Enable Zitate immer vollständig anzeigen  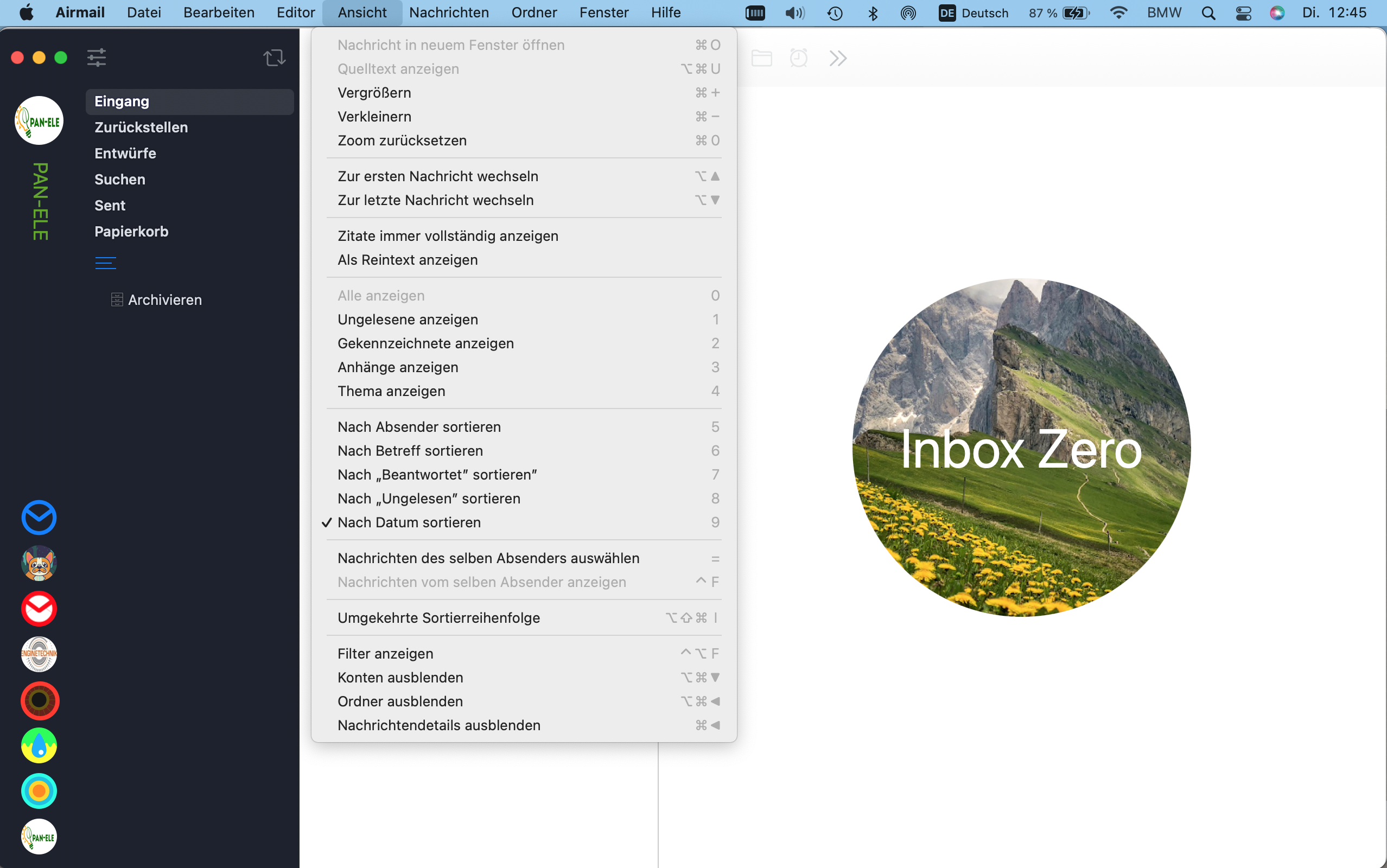click(x=448, y=236)
